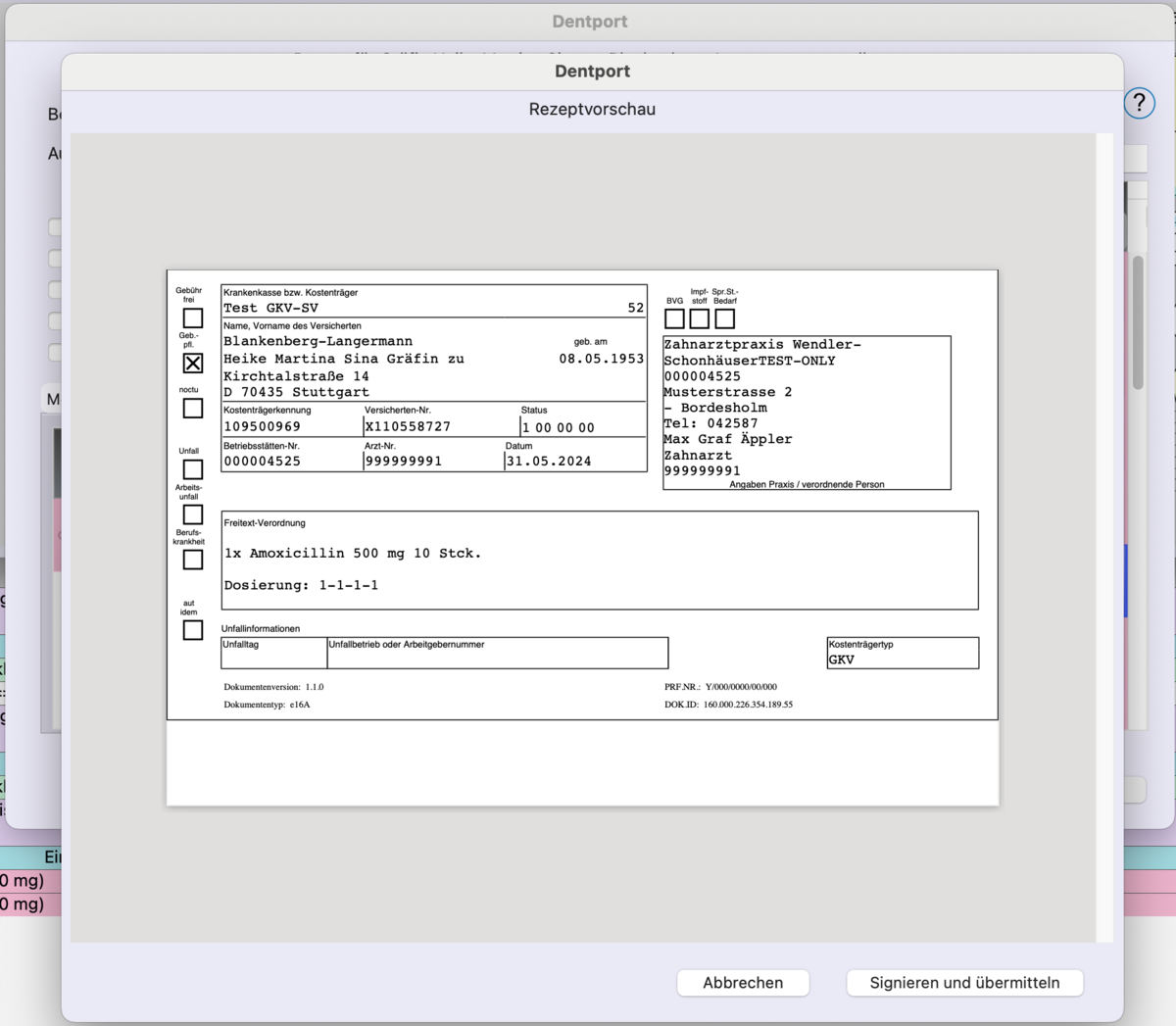The height and width of the screenshot is (1026, 1176).
Task: Click "Dokumentenversion: 1.1.0"
Action: coord(273,687)
